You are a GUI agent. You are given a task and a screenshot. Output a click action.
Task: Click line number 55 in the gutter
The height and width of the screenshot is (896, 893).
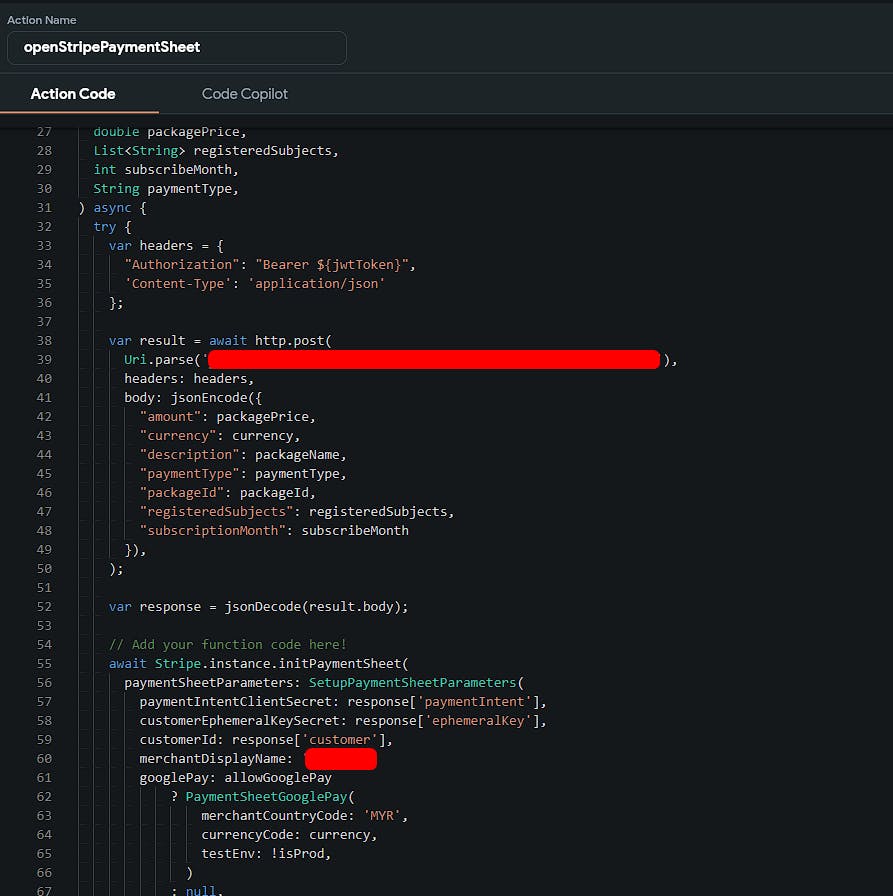pyautogui.click(x=43, y=664)
